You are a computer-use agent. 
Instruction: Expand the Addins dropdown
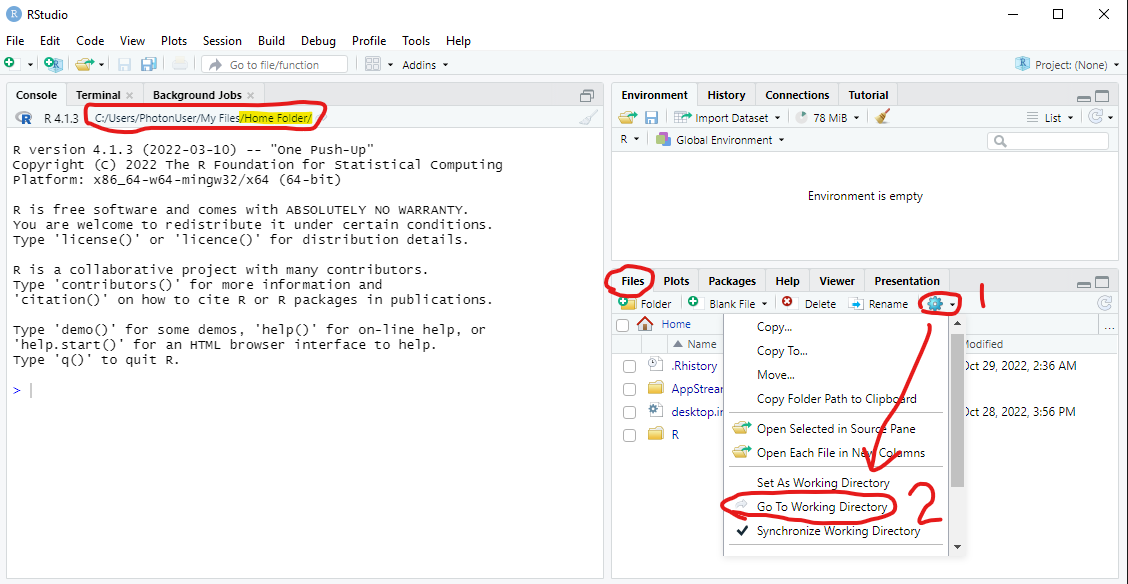425,65
